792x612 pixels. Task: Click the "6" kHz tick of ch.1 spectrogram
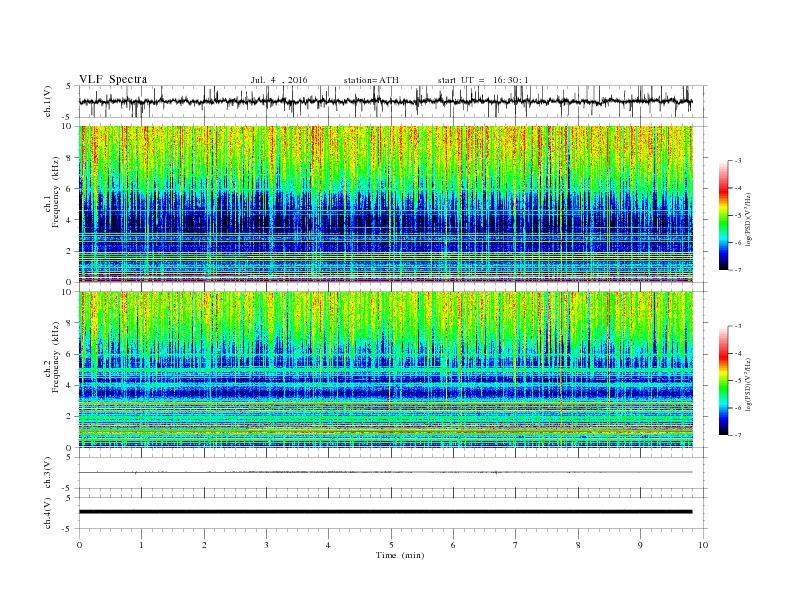pos(70,188)
